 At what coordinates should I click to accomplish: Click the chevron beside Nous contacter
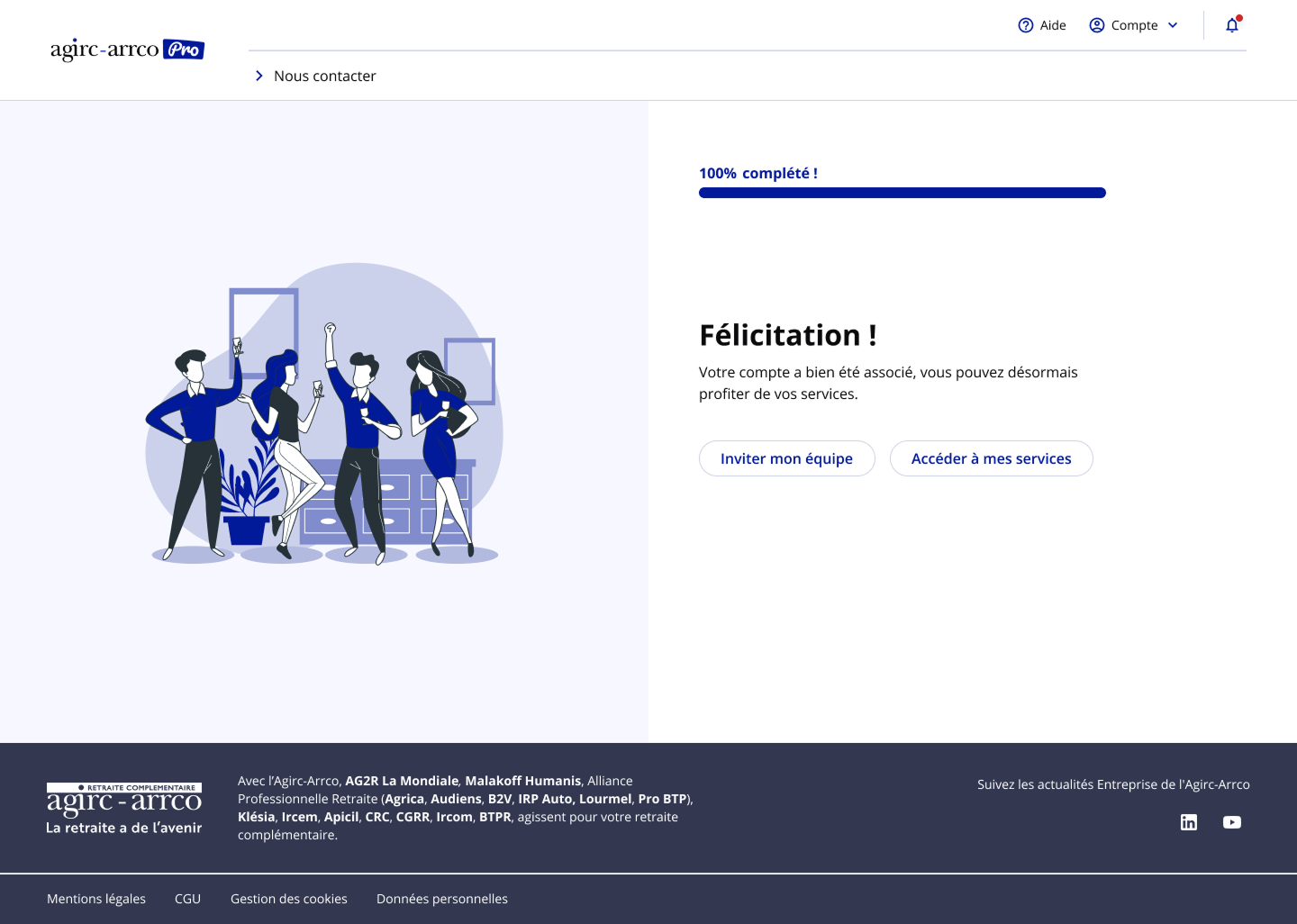click(x=259, y=76)
